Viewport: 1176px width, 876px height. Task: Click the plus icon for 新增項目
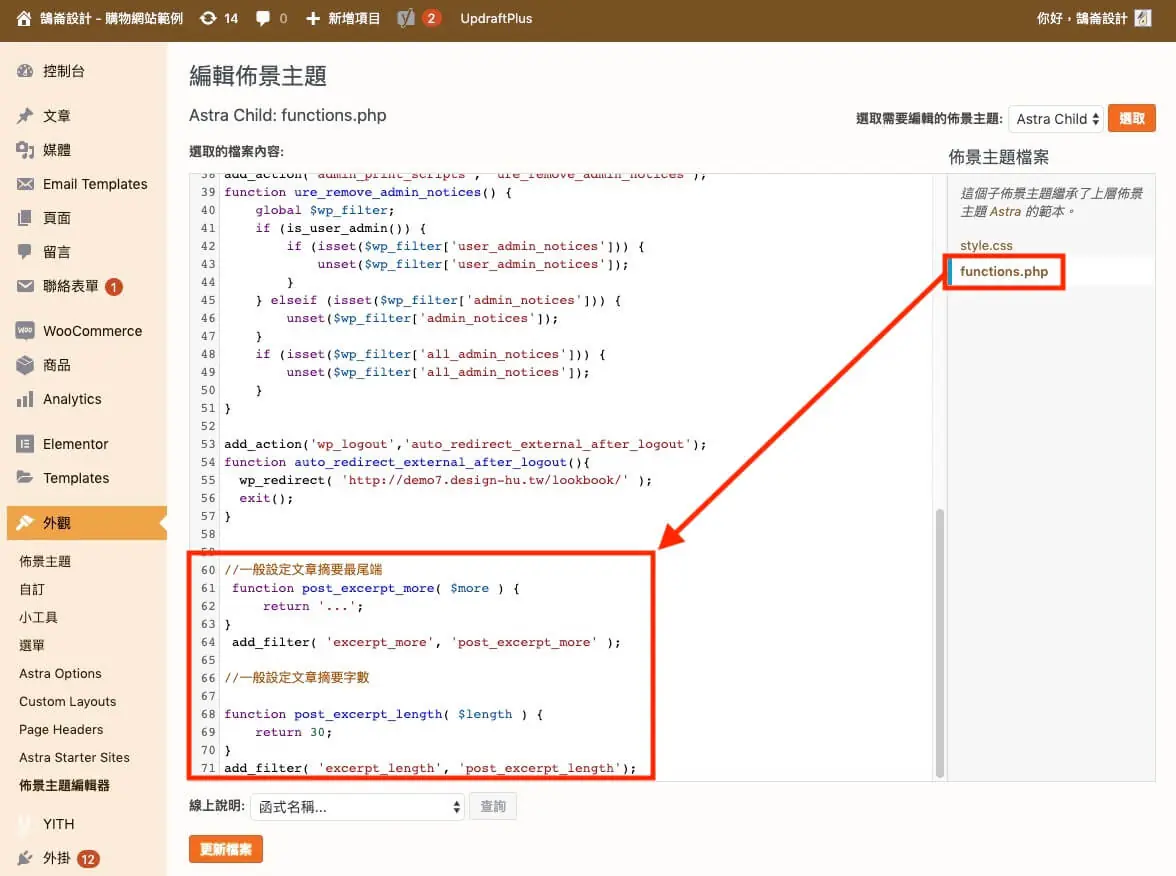(x=313, y=19)
